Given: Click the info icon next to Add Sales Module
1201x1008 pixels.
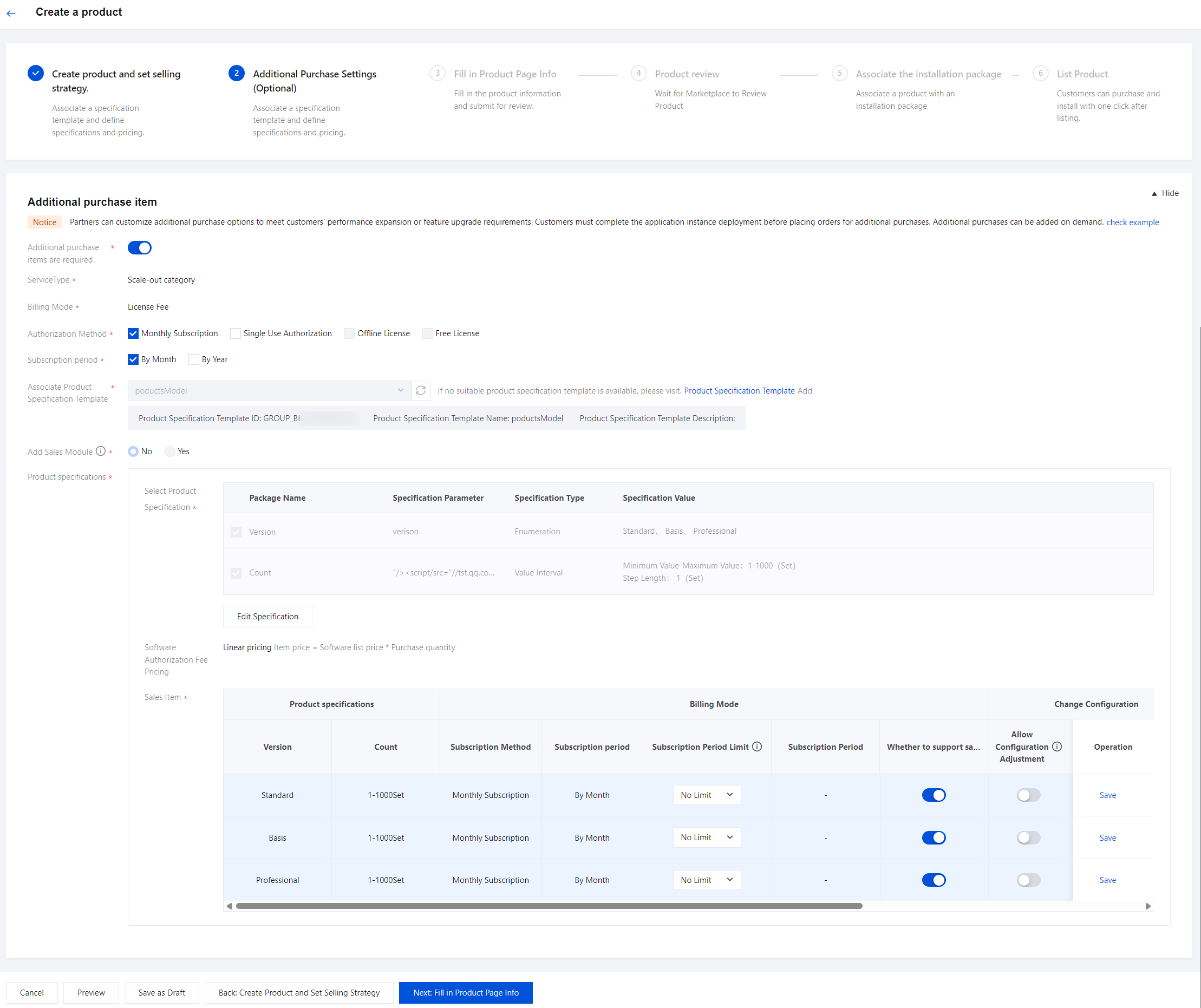Looking at the screenshot, I should click(101, 451).
